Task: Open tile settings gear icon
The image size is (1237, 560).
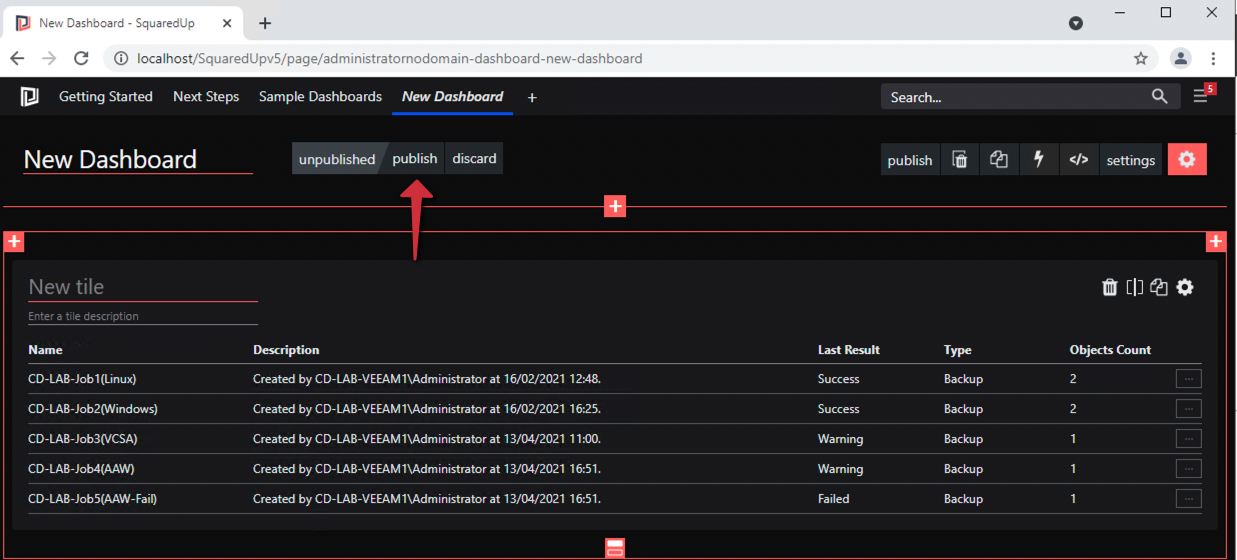Action: pyautogui.click(x=1185, y=287)
